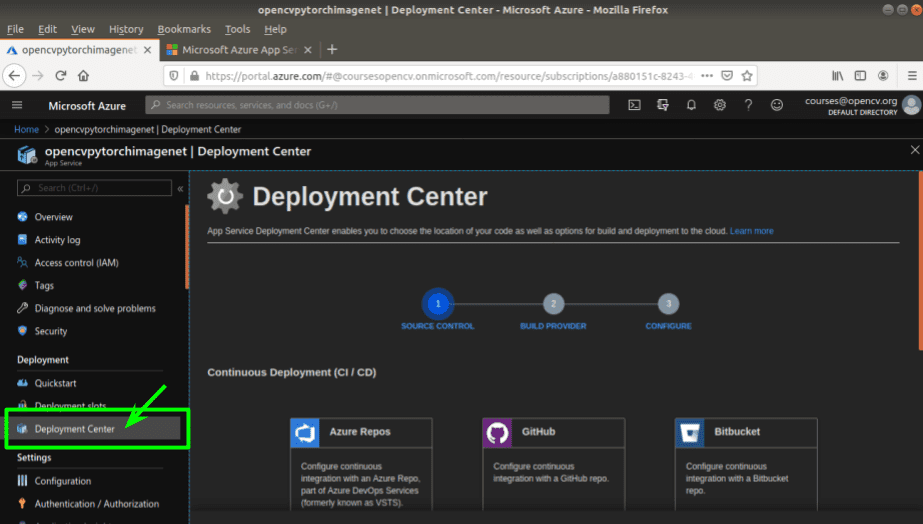Open the Tools menu
The width and height of the screenshot is (923, 524).
click(x=237, y=29)
